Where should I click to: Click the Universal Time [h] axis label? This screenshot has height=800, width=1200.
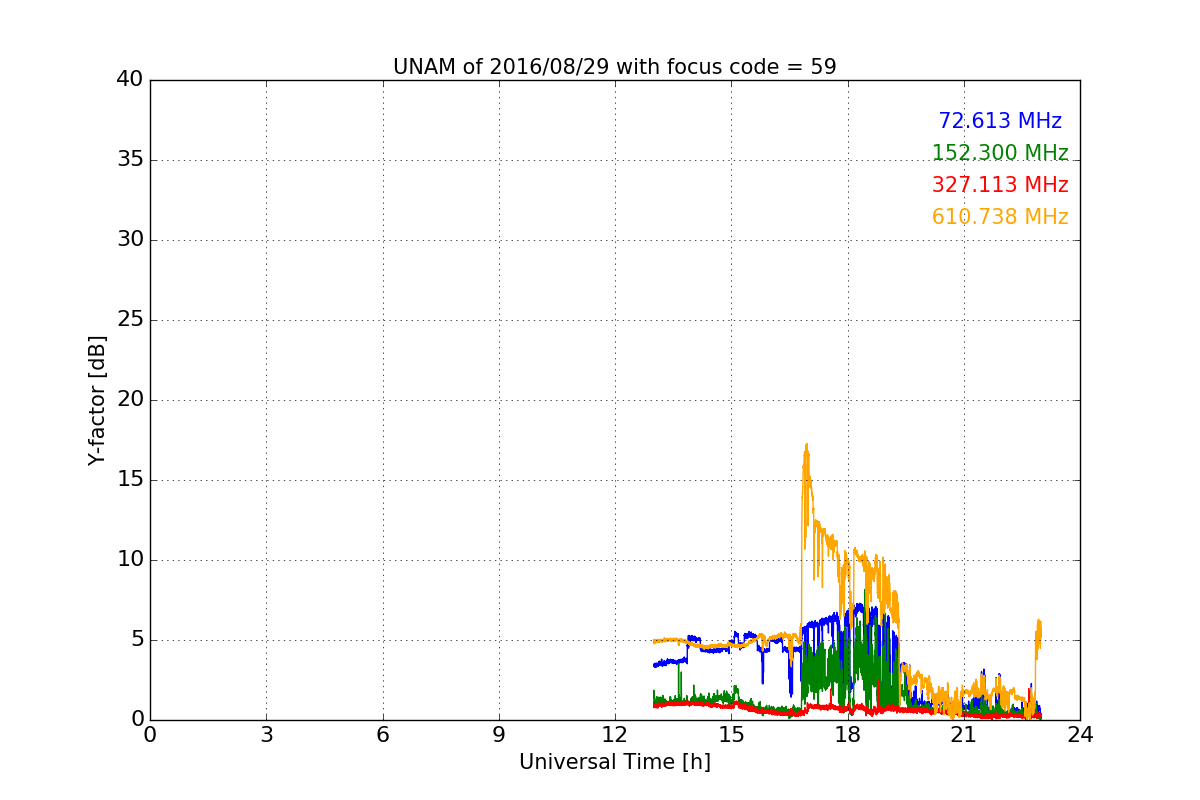(x=614, y=762)
